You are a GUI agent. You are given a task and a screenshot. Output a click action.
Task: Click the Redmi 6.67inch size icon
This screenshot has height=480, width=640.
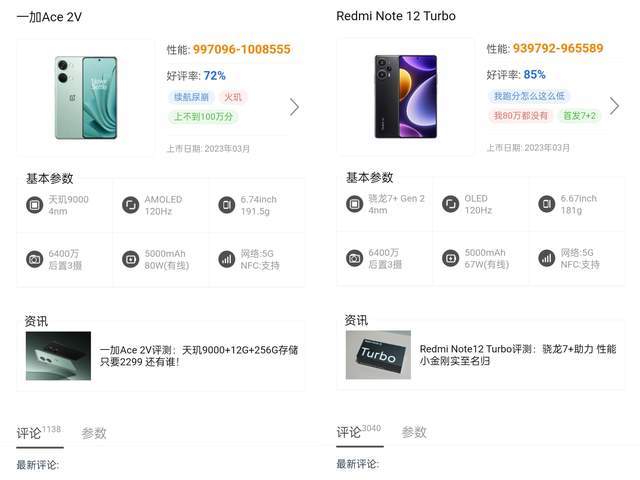coord(547,204)
